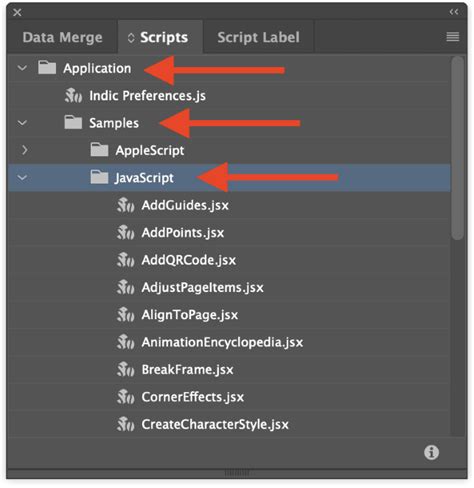Expand the AppleScript folder chevron
The height and width of the screenshot is (488, 474).
(24, 150)
